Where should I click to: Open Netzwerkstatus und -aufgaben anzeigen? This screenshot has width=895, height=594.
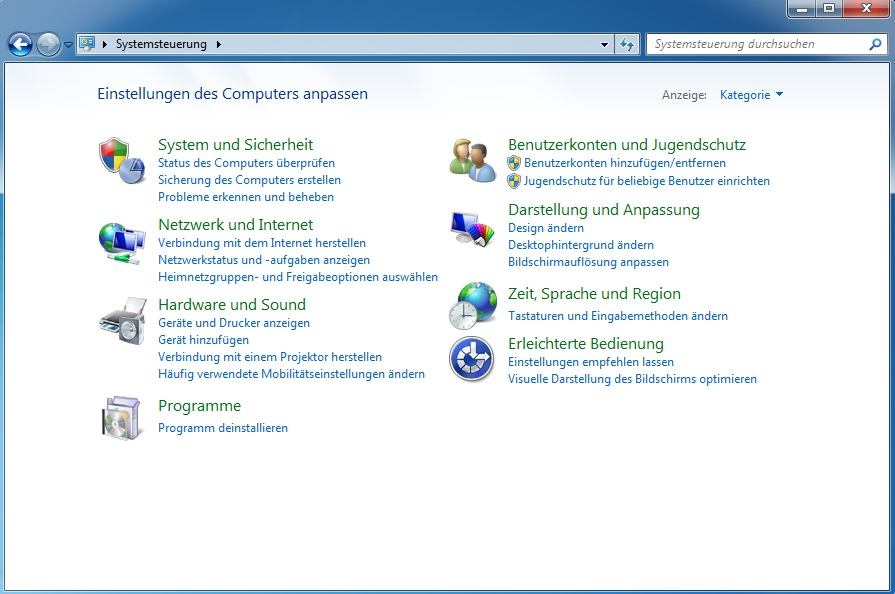point(264,260)
